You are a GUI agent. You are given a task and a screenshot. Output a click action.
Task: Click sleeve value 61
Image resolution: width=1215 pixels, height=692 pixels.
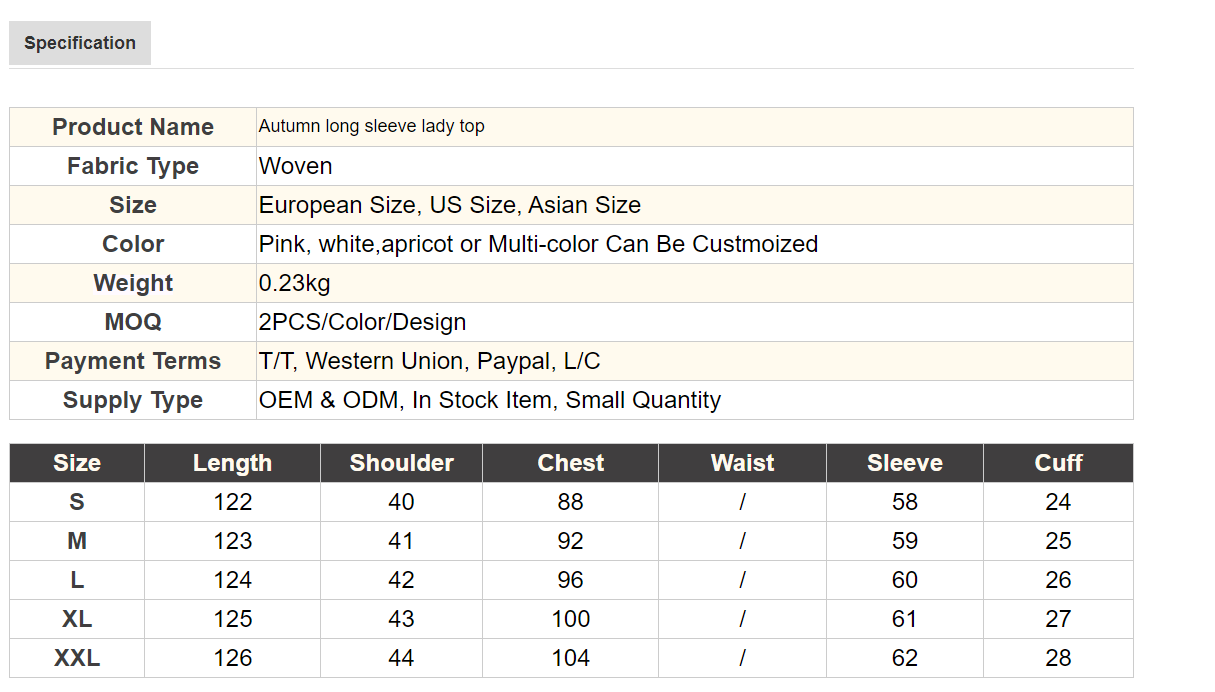pyautogui.click(x=905, y=619)
